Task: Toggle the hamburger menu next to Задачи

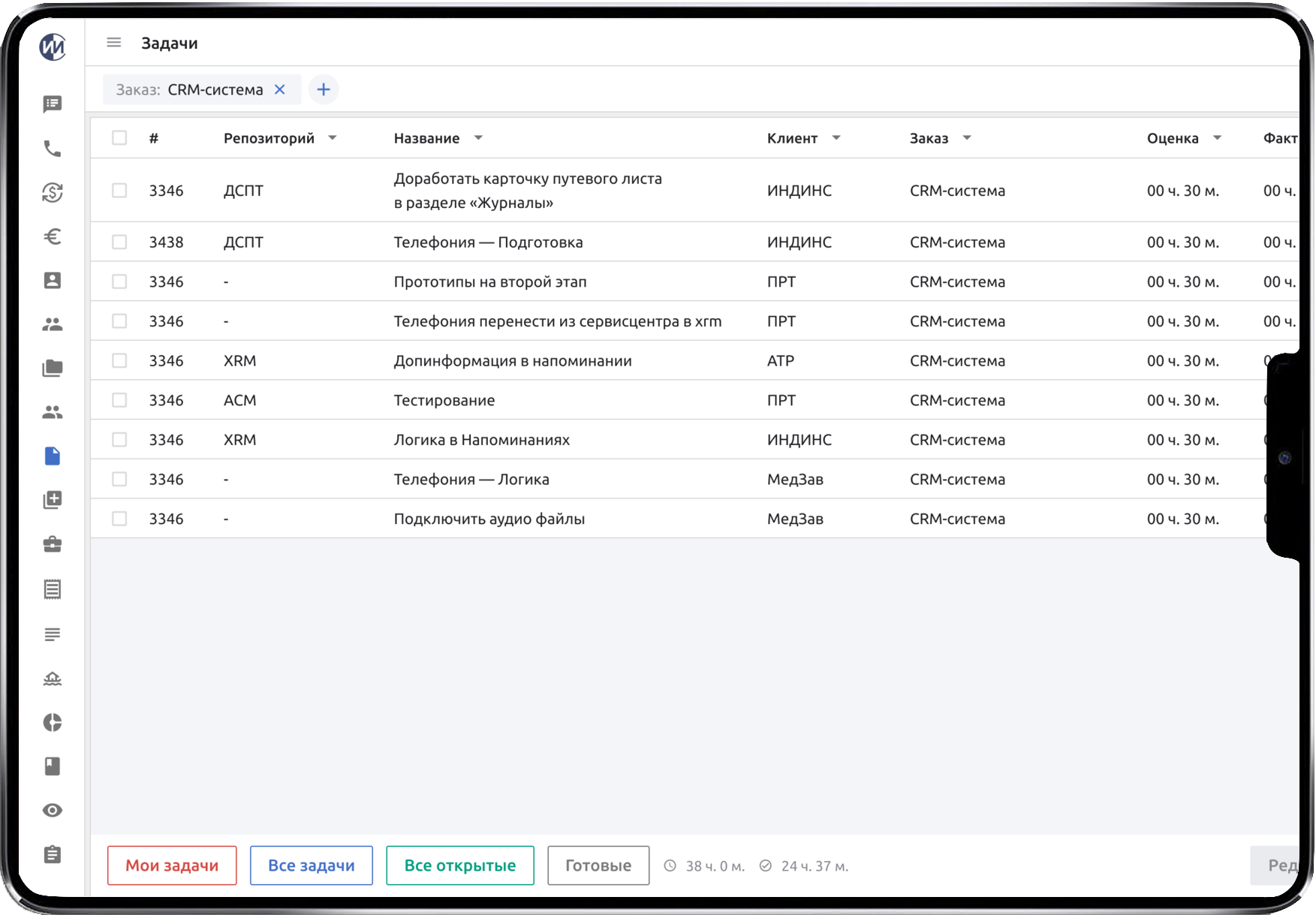Action: [114, 43]
